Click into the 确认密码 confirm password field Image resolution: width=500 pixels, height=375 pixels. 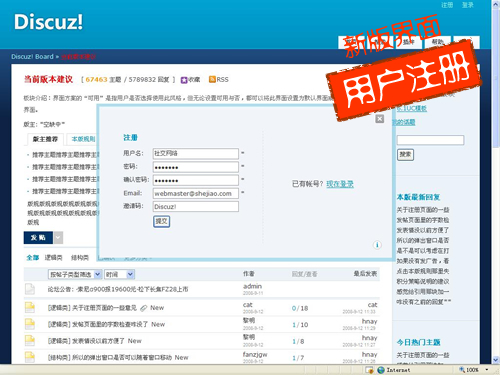196,180
